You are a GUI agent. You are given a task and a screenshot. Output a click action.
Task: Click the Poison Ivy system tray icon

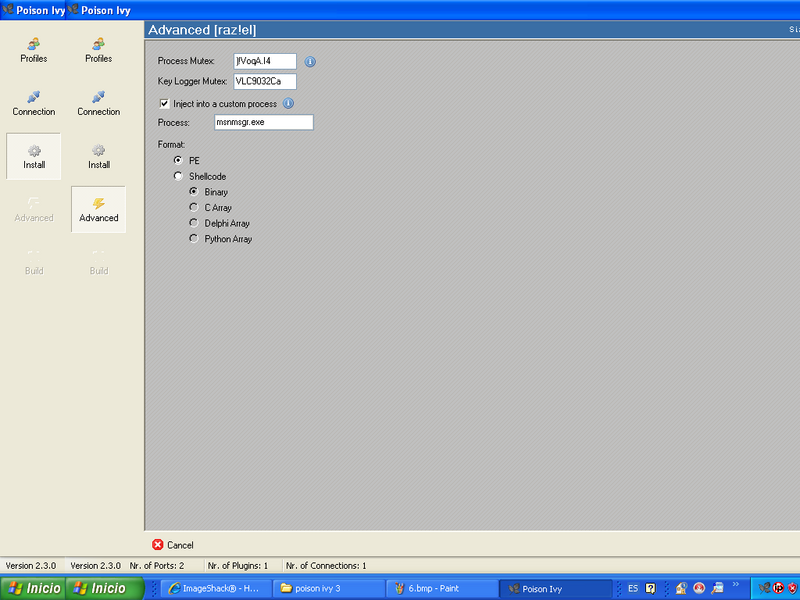pyautogui.click(x=764, y=588)
